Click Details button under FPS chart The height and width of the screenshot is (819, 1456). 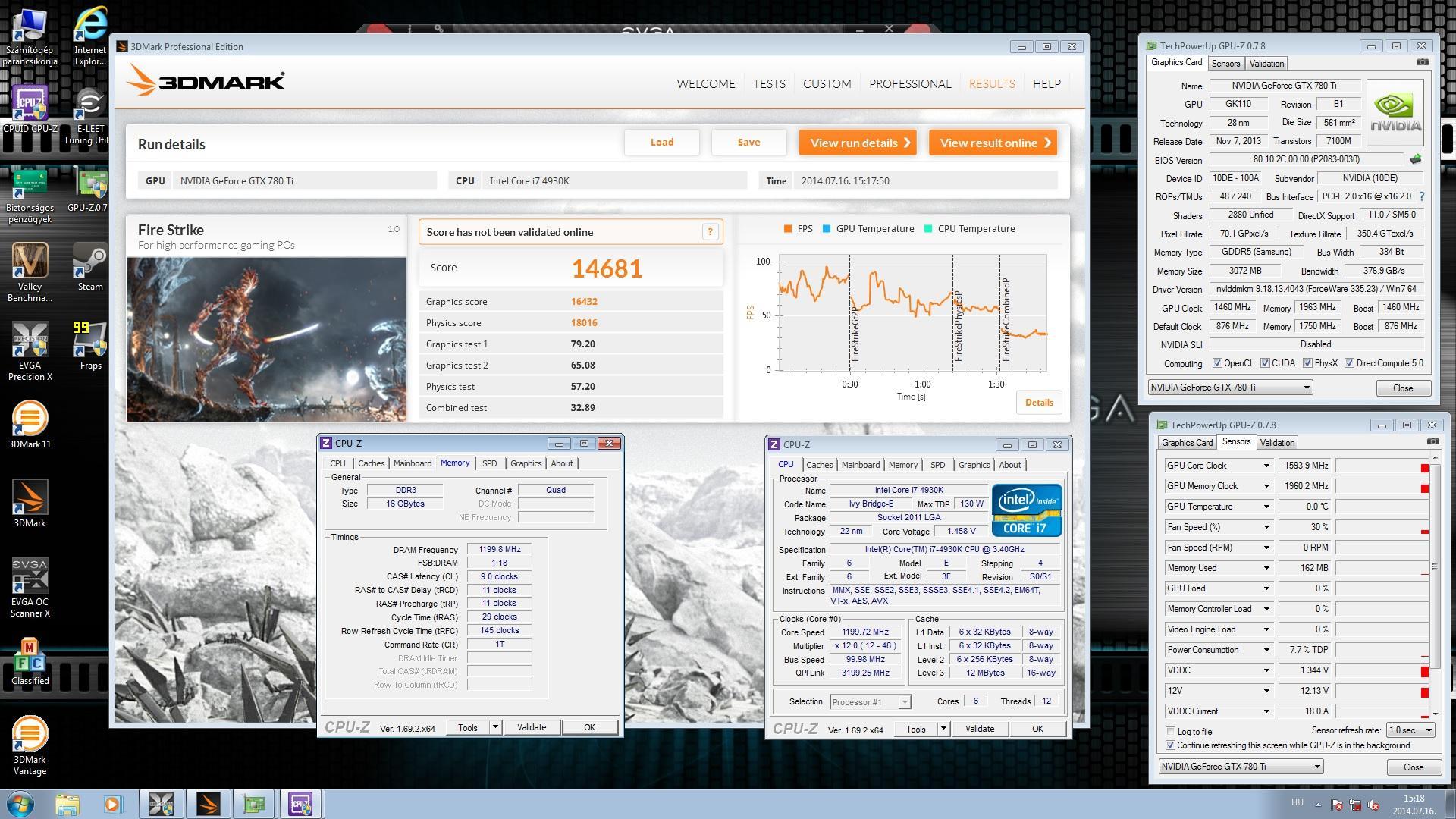(x=1039, y=403)
